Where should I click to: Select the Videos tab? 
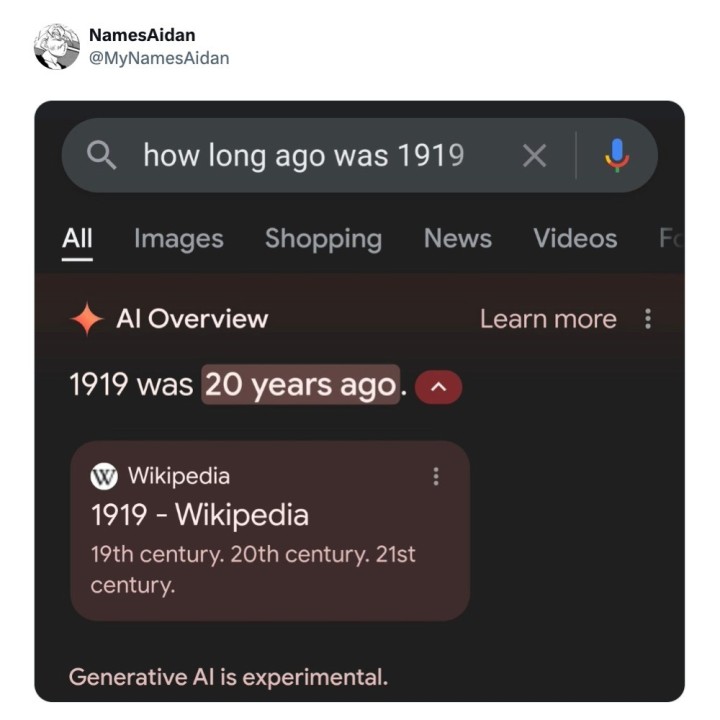pos(575,239)
